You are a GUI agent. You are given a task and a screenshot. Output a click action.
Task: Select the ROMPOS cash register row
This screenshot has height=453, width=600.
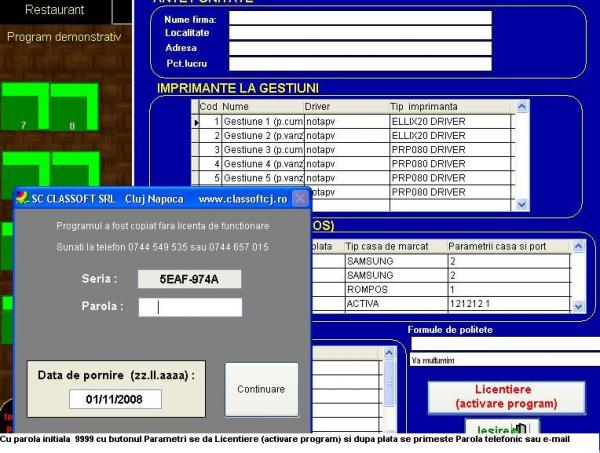click(x=393, y=288)
